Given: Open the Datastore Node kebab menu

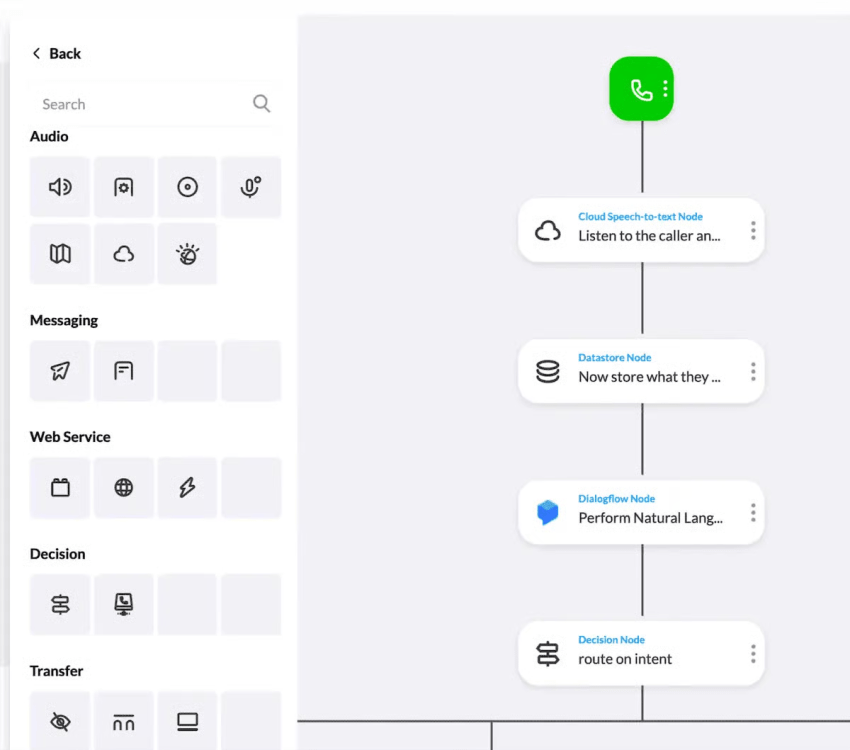Looking at the screenshot, I should click(752, 371).
